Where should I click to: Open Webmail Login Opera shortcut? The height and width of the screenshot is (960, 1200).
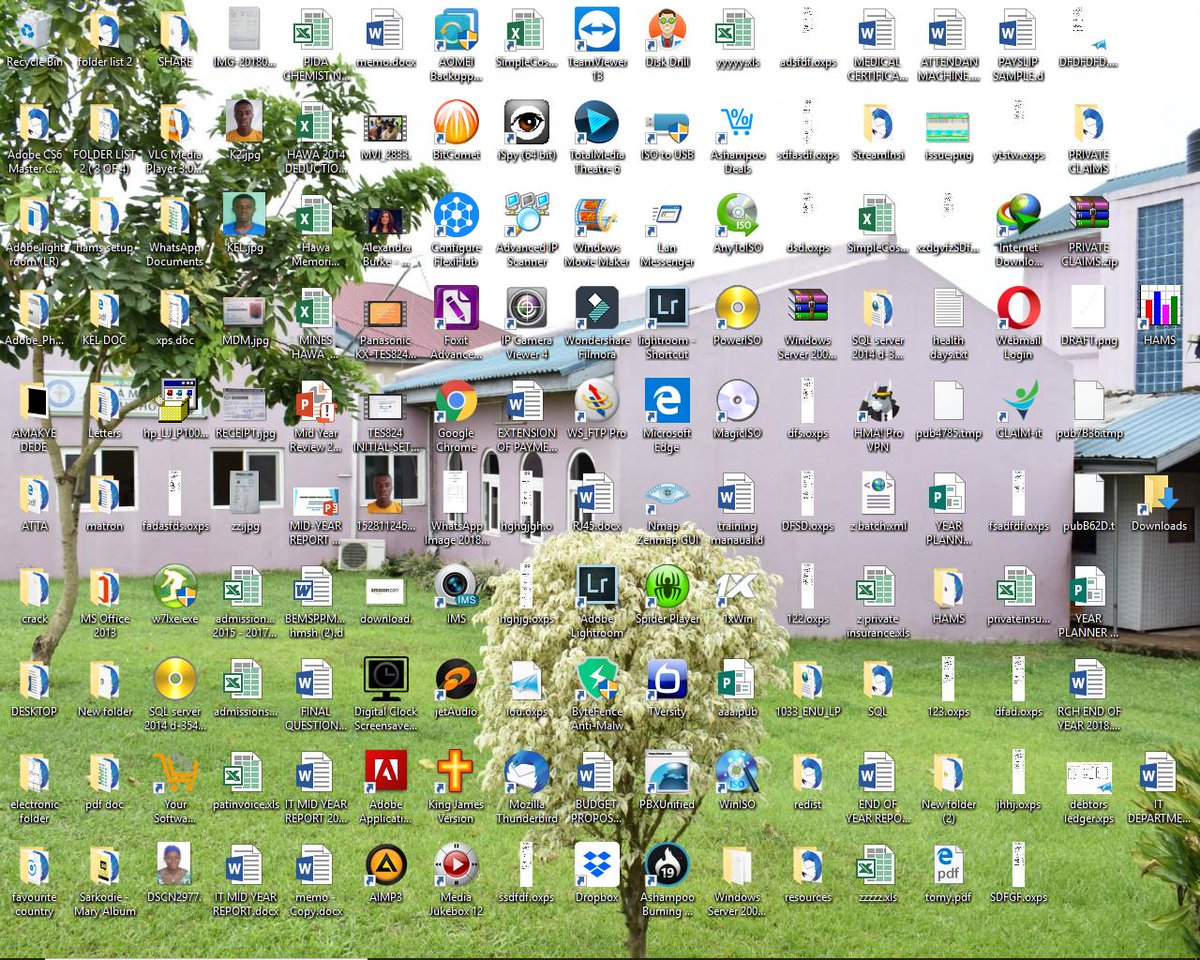click(x=1018, y=308)
